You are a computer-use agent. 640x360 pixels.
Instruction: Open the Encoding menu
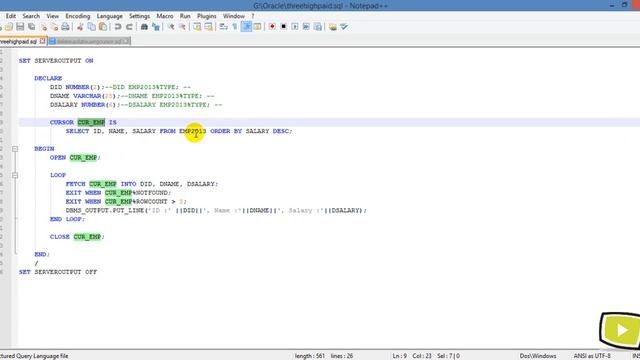click(x=78, y=16)
